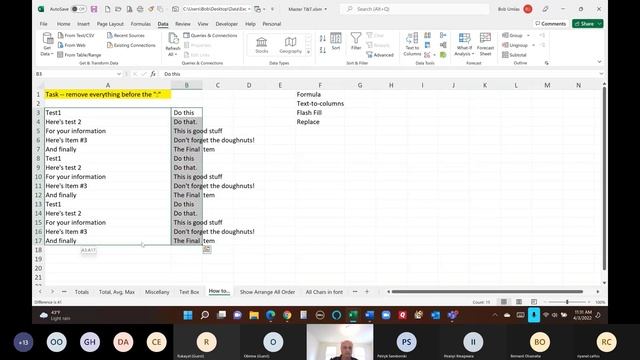640x360 pixels.
Task: Switch to the Text Box sheet tab
Action: (x=189, y=292)
